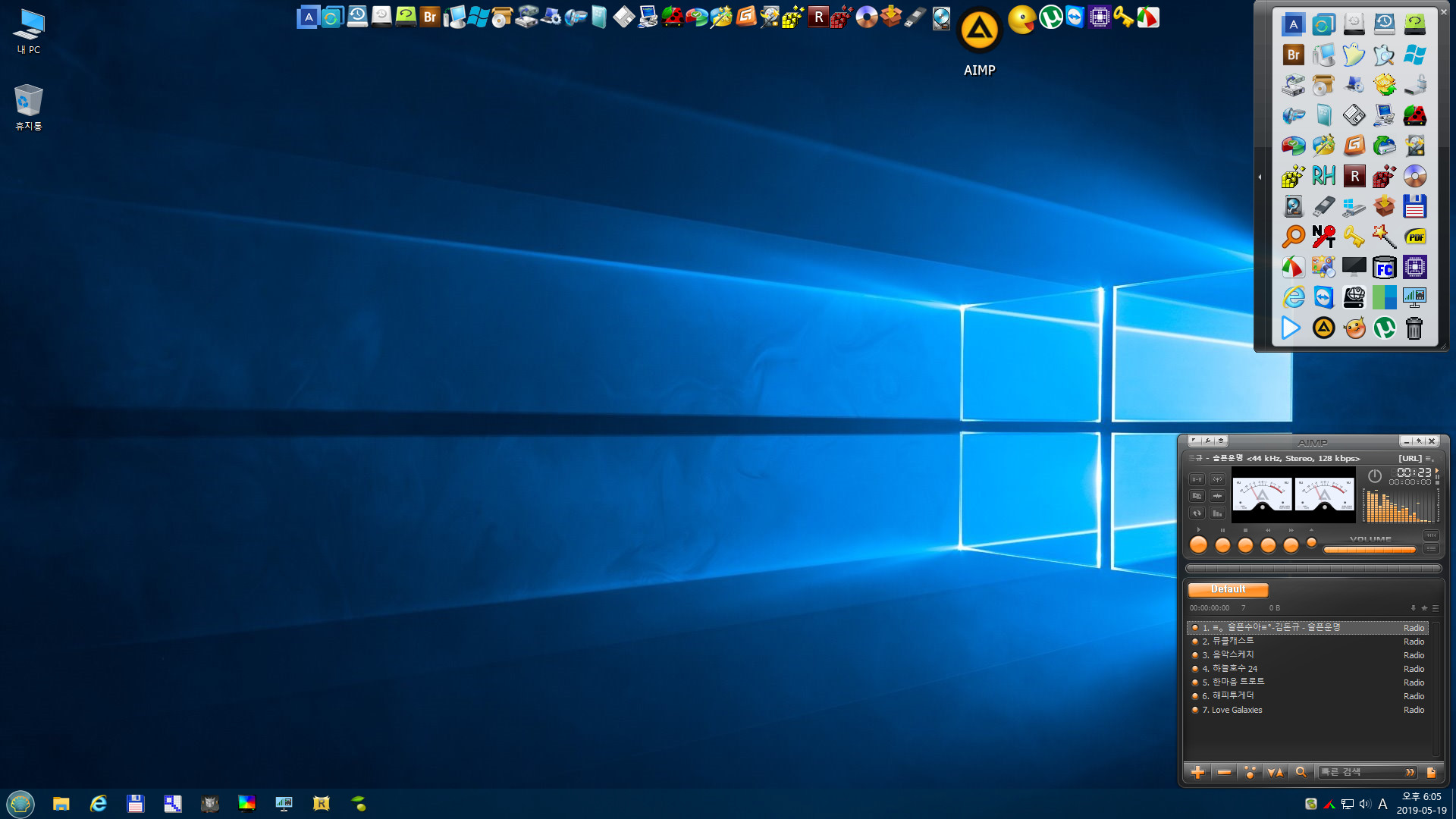
Task: Pause playback in AIMP
Action: [1222, 545]
